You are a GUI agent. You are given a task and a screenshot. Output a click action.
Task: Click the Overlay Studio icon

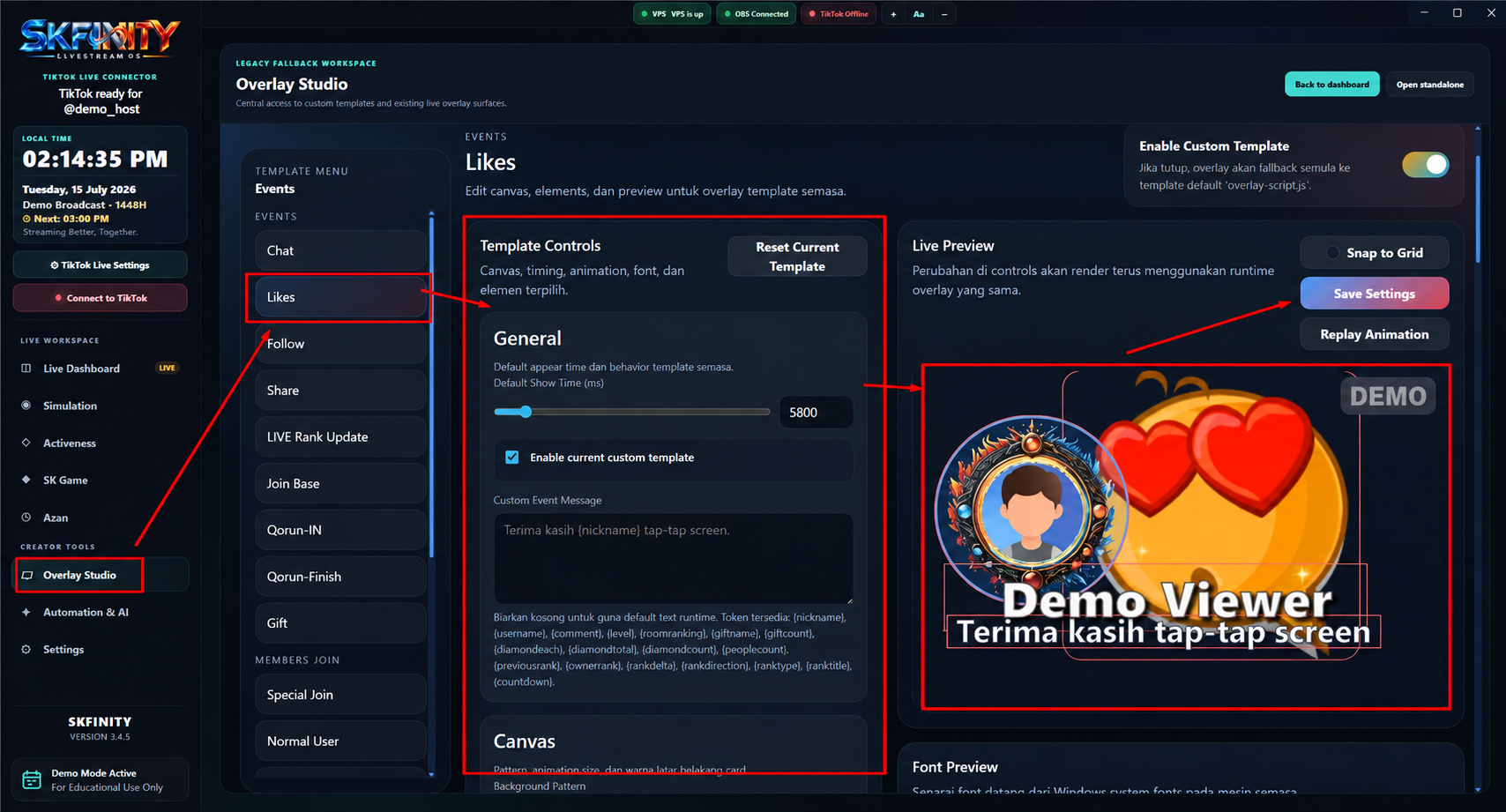coord(27,575)
